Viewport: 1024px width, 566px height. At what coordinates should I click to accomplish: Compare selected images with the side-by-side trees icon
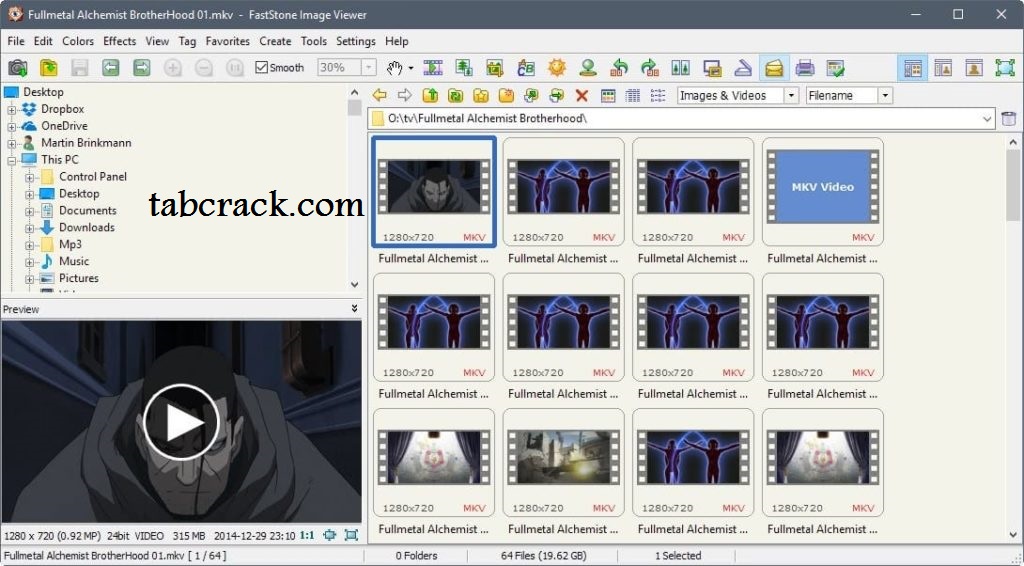pyautogui.click(x=680, y=67)
